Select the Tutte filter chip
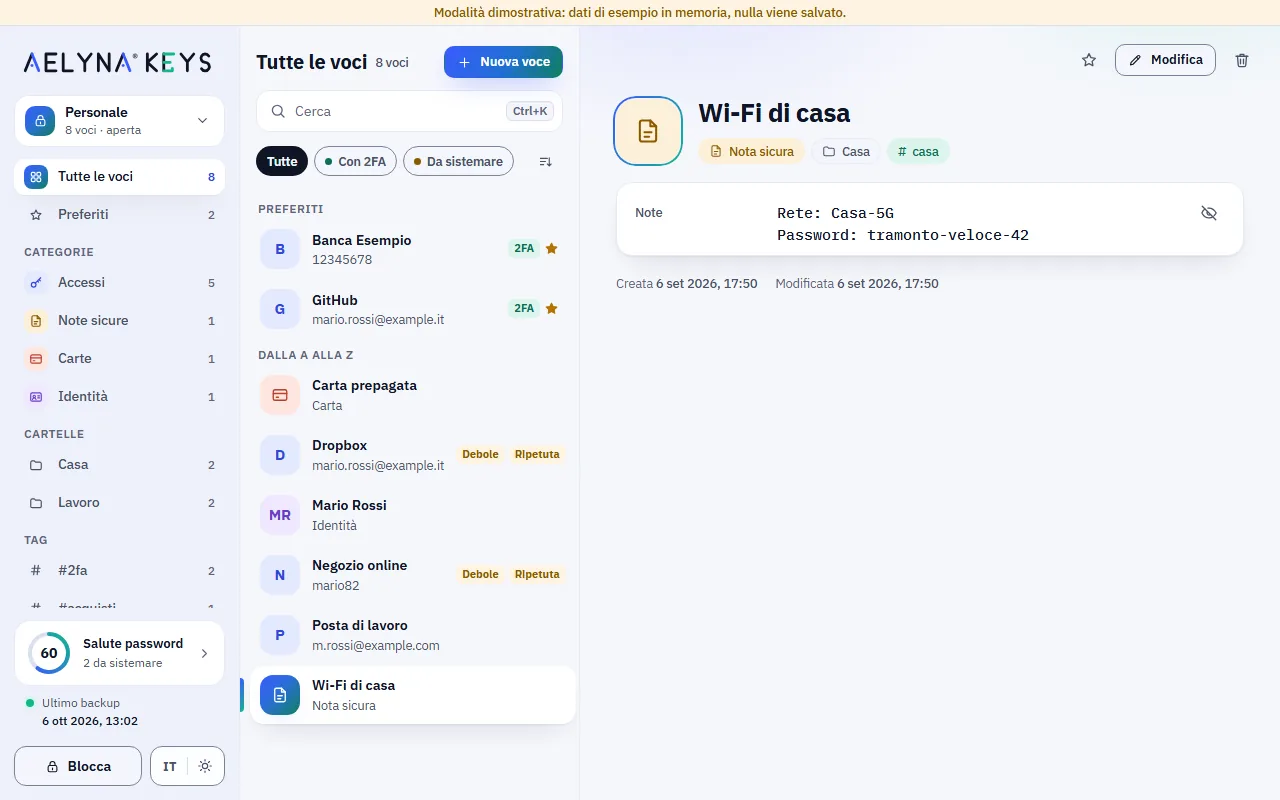 point(282,161)
